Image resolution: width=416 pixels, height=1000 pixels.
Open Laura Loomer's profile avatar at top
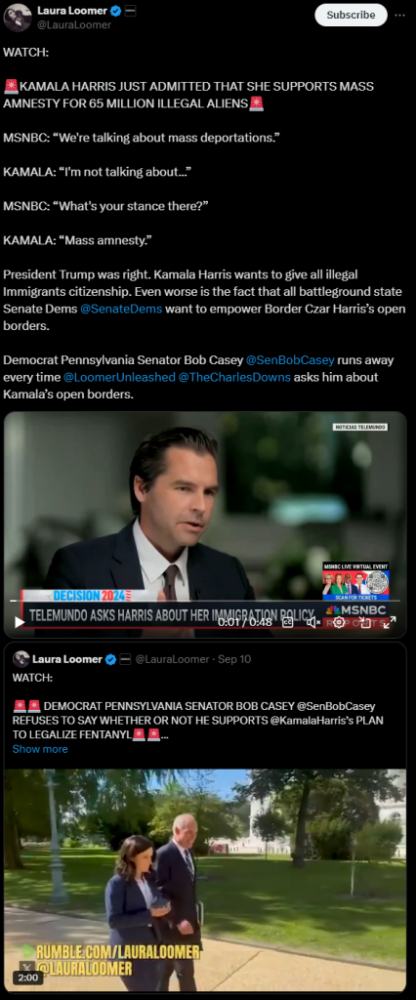point(17,17)
